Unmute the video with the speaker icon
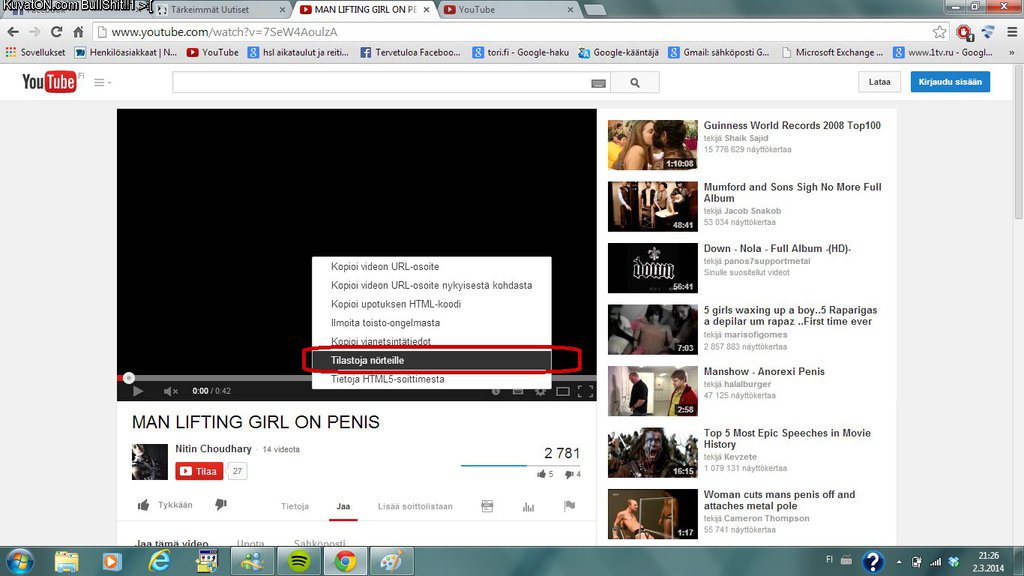Viewport: 1024px width, 576px height. [170, 391]
